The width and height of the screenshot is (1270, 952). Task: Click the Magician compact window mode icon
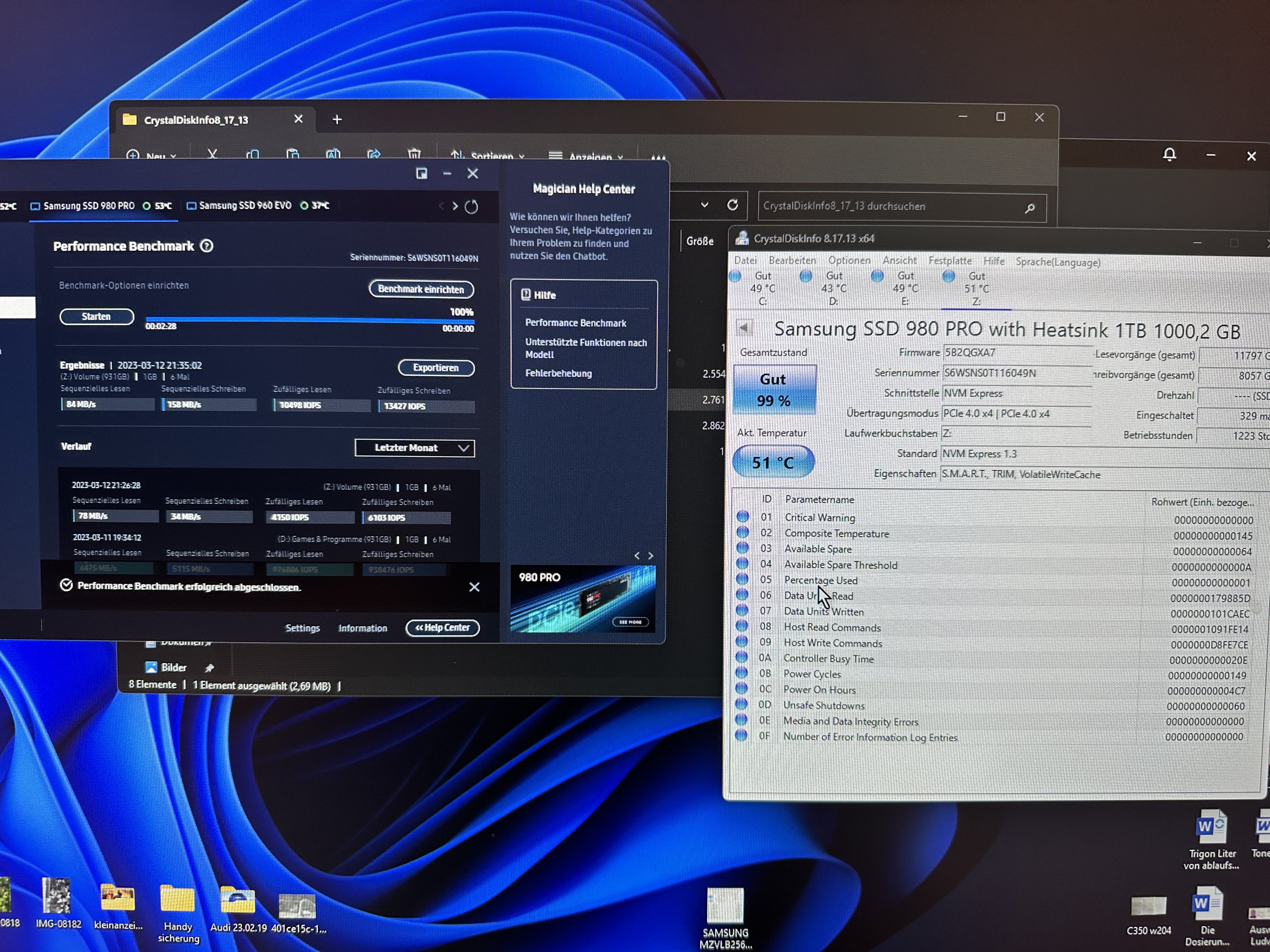pos(421,173)
